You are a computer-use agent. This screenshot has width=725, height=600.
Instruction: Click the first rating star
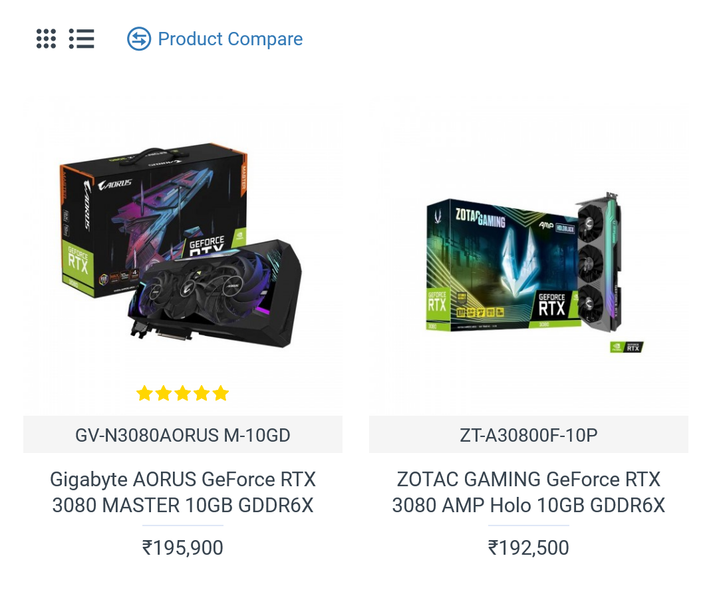pyautogui.click(x=144, y=393)
